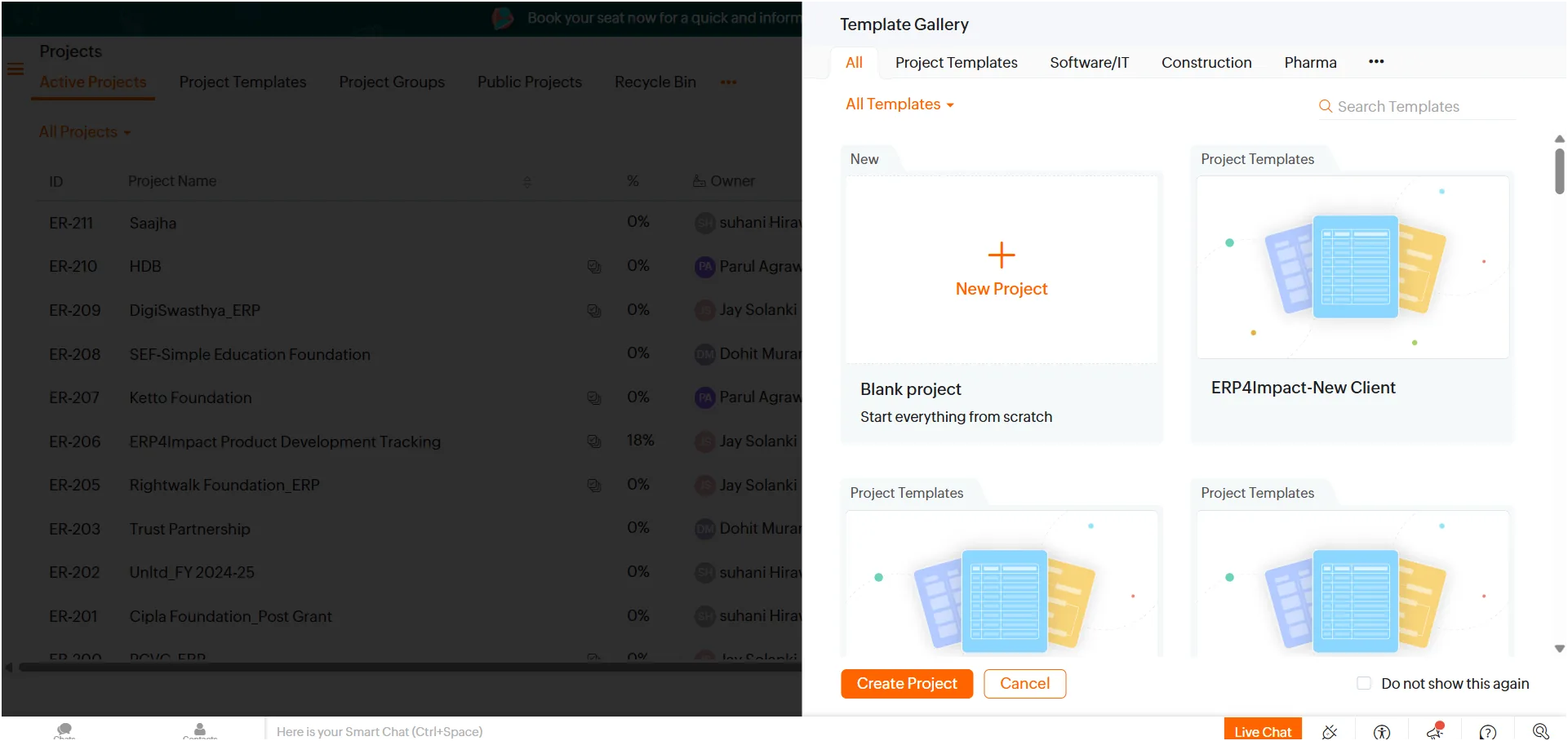Select the ERP4Impact-New Client template thumbnail
This screenshot has height=741, width=1568.
point(1353,268)
